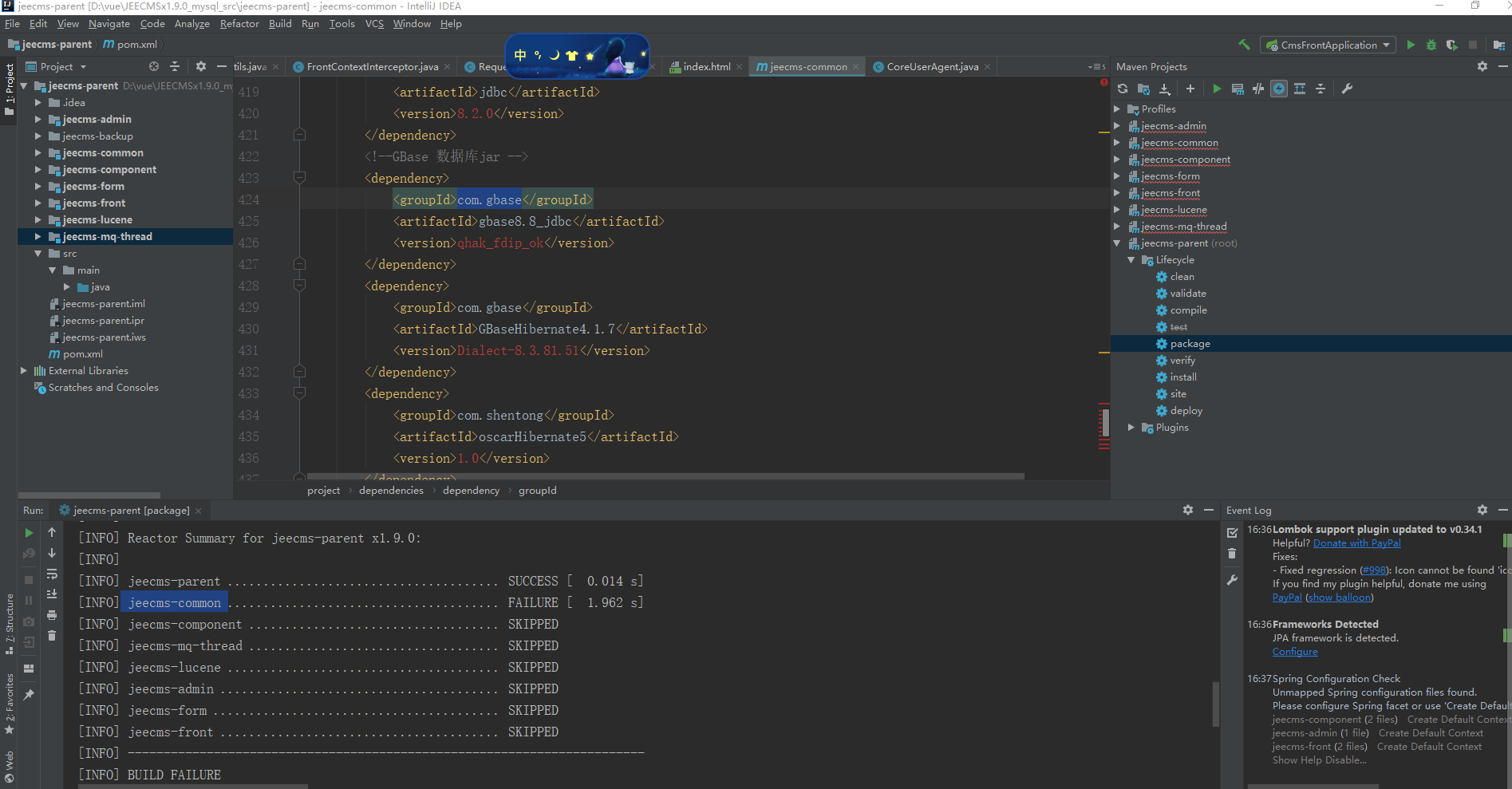Clear Run console with trash icon
The image size is (1512, 789).
[x=52, y=636]
